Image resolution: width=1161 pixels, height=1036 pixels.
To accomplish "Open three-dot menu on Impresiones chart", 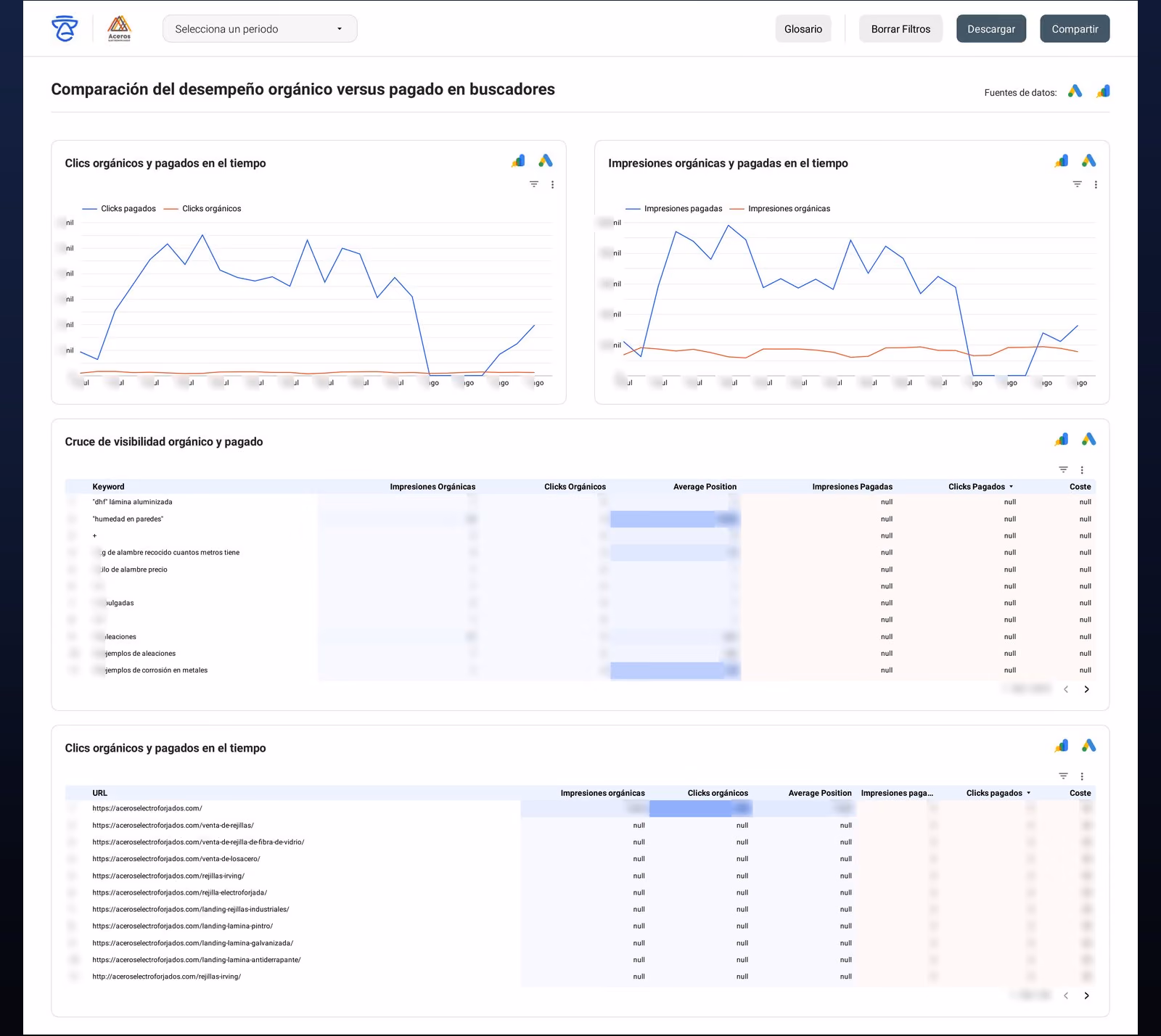I will pos(1096,184).
